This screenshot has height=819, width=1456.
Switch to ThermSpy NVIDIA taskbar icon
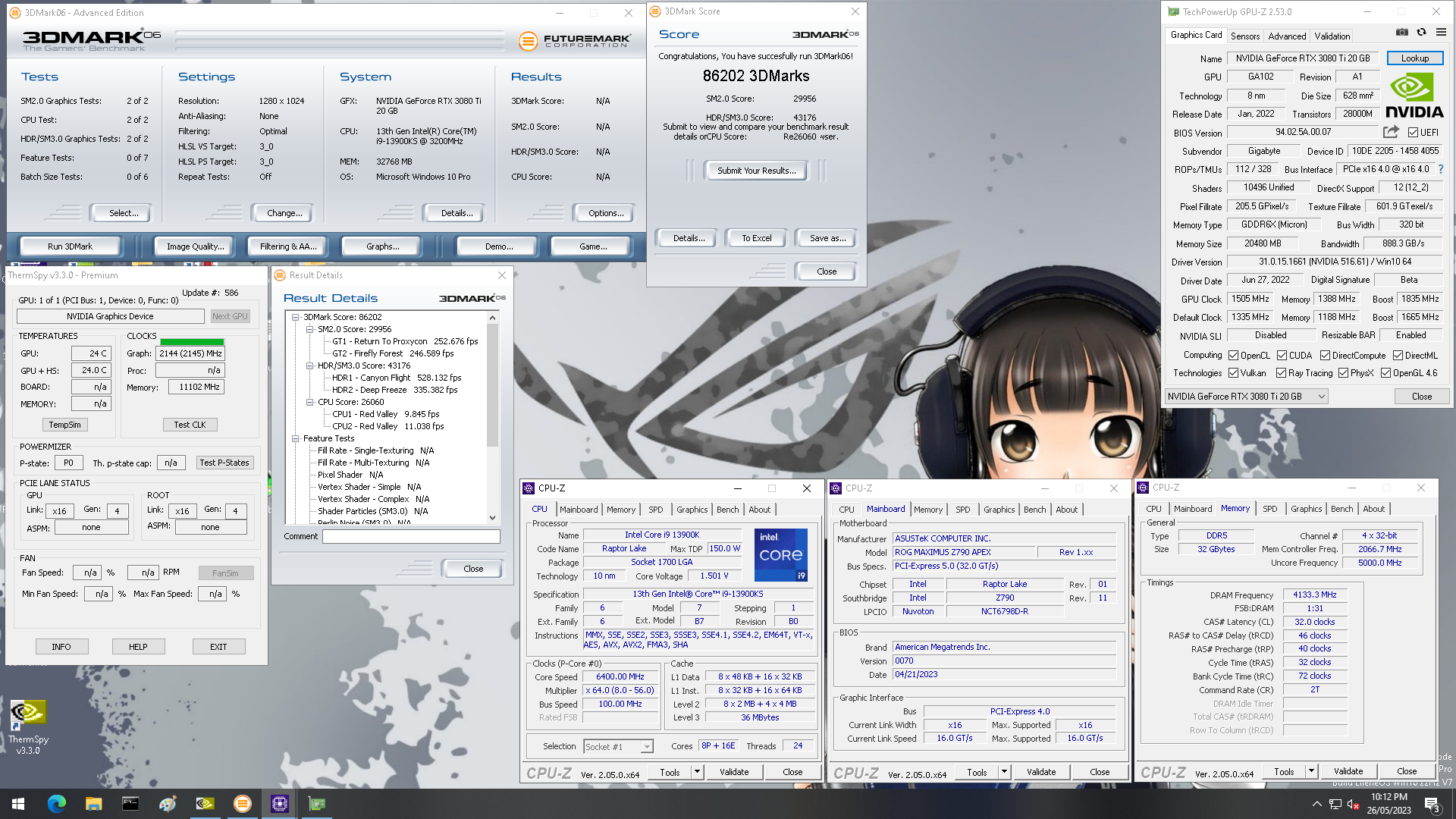coord(205,804)
